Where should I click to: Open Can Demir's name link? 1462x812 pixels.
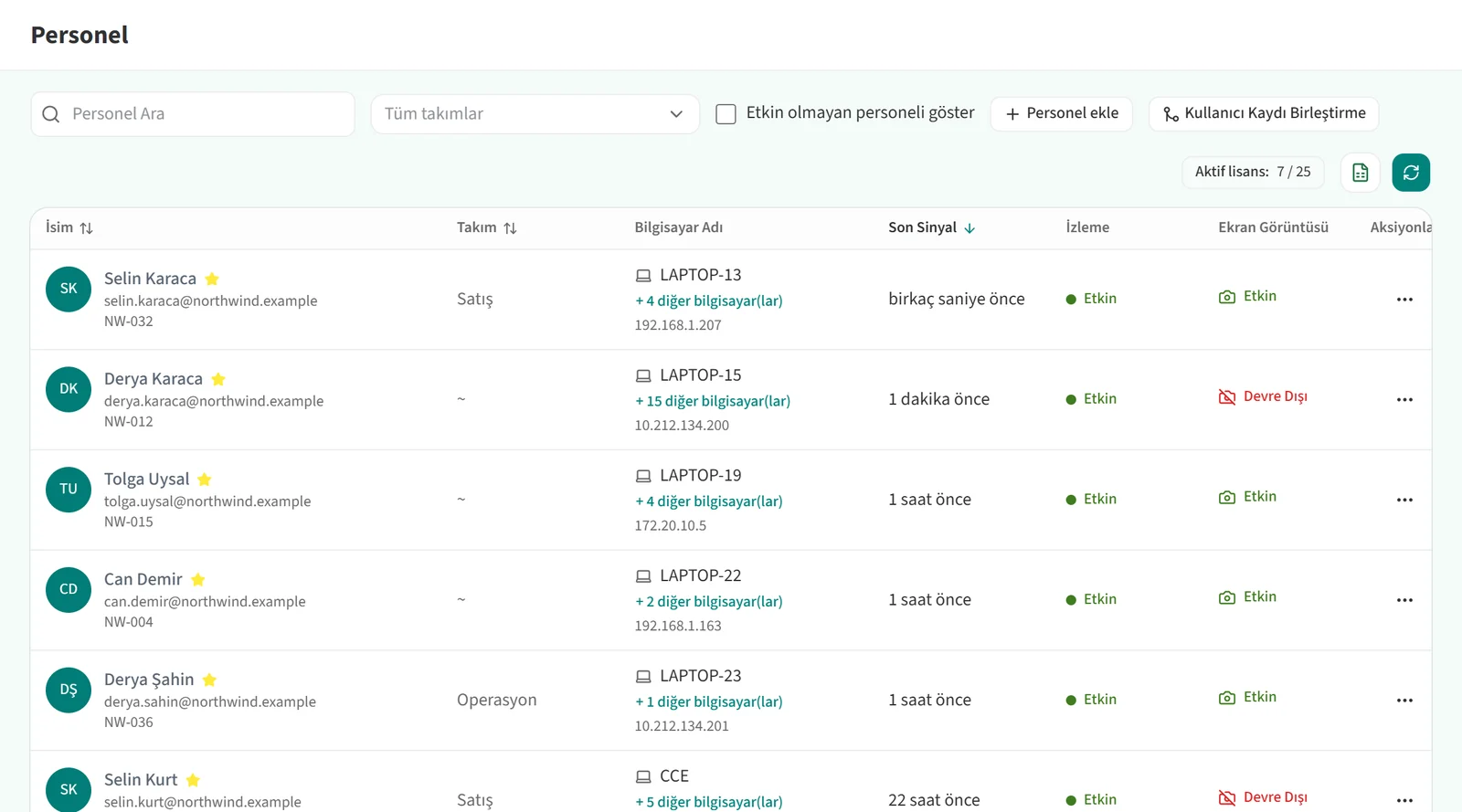pyautogui.click(x=143, y=579)
